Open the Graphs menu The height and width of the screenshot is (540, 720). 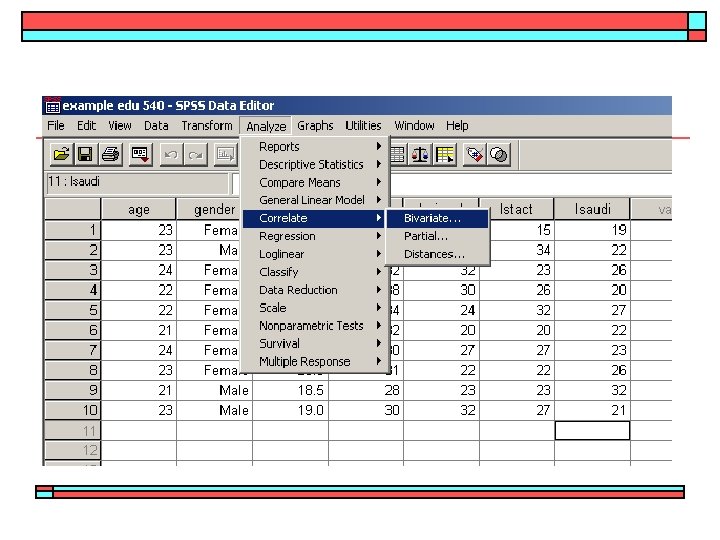315,125
